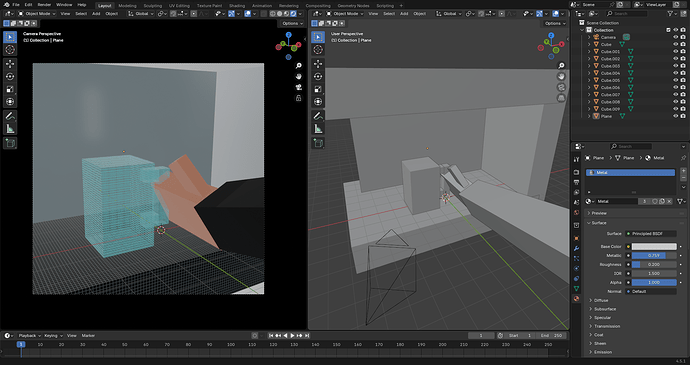Disable render for Cube.009 camera icon
The width and height of the screenshot is (690, 365).
pos(683,109)
